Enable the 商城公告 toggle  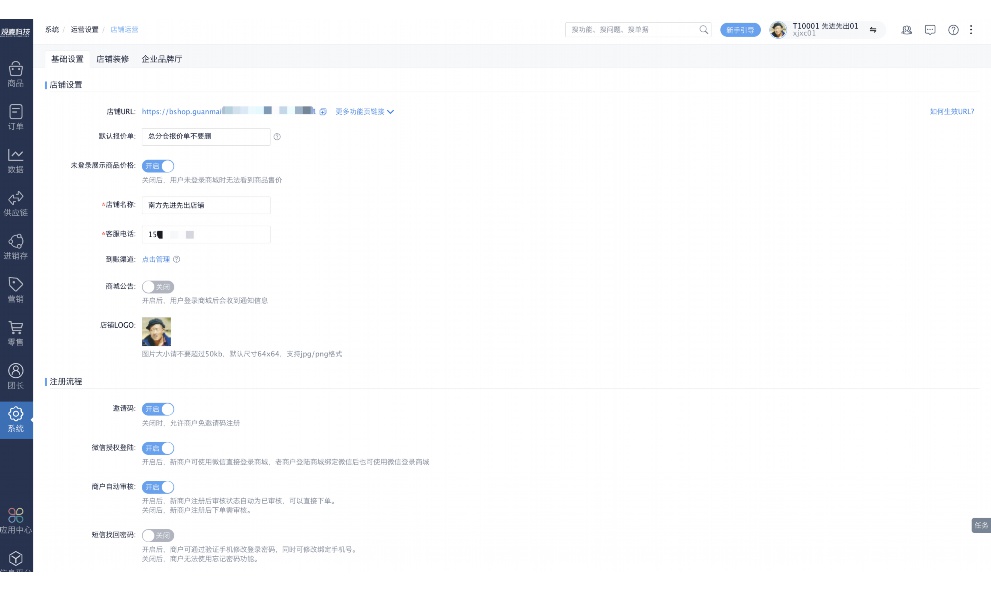[x=158, y=286]
